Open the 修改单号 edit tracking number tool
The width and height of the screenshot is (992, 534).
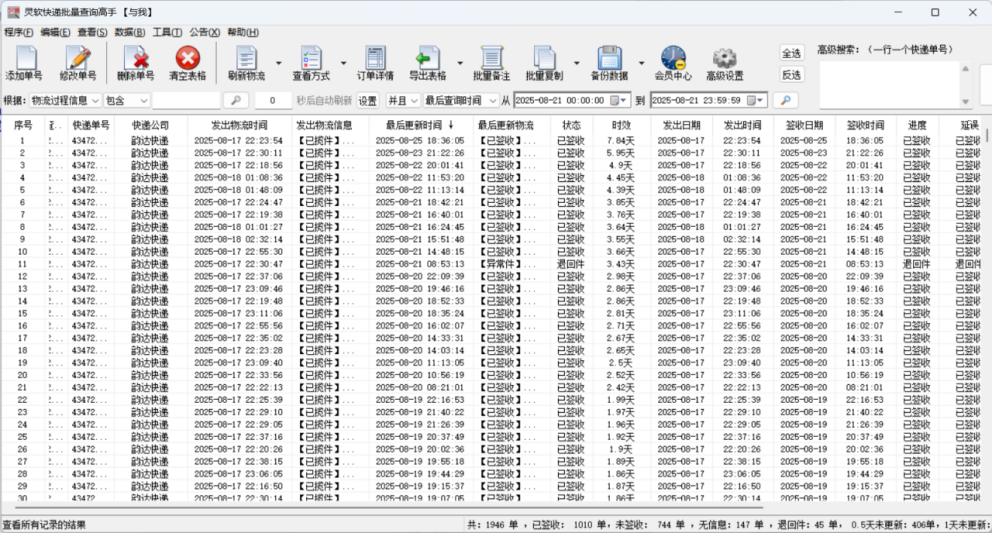coord(78,63)
